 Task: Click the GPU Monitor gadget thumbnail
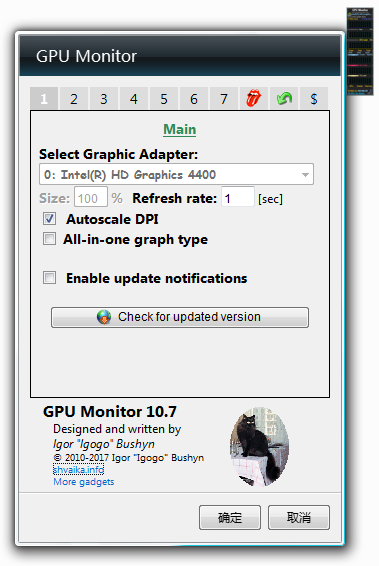tap(360, 51)
